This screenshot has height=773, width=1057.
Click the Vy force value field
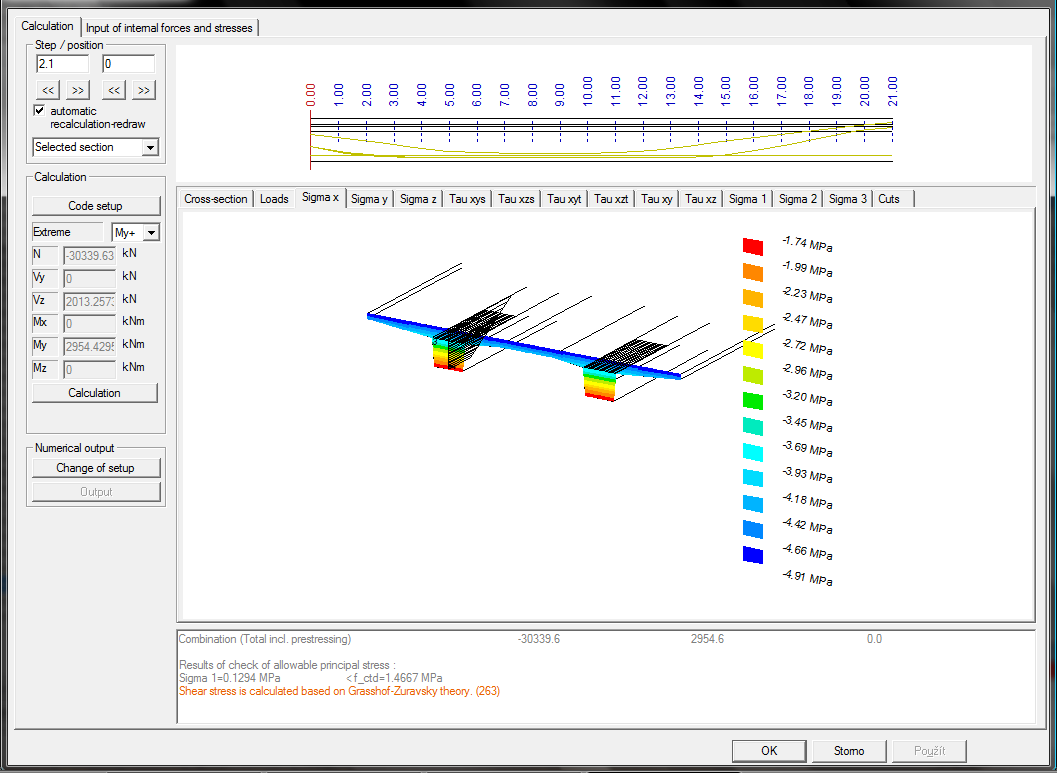click(x=90, y=278)
